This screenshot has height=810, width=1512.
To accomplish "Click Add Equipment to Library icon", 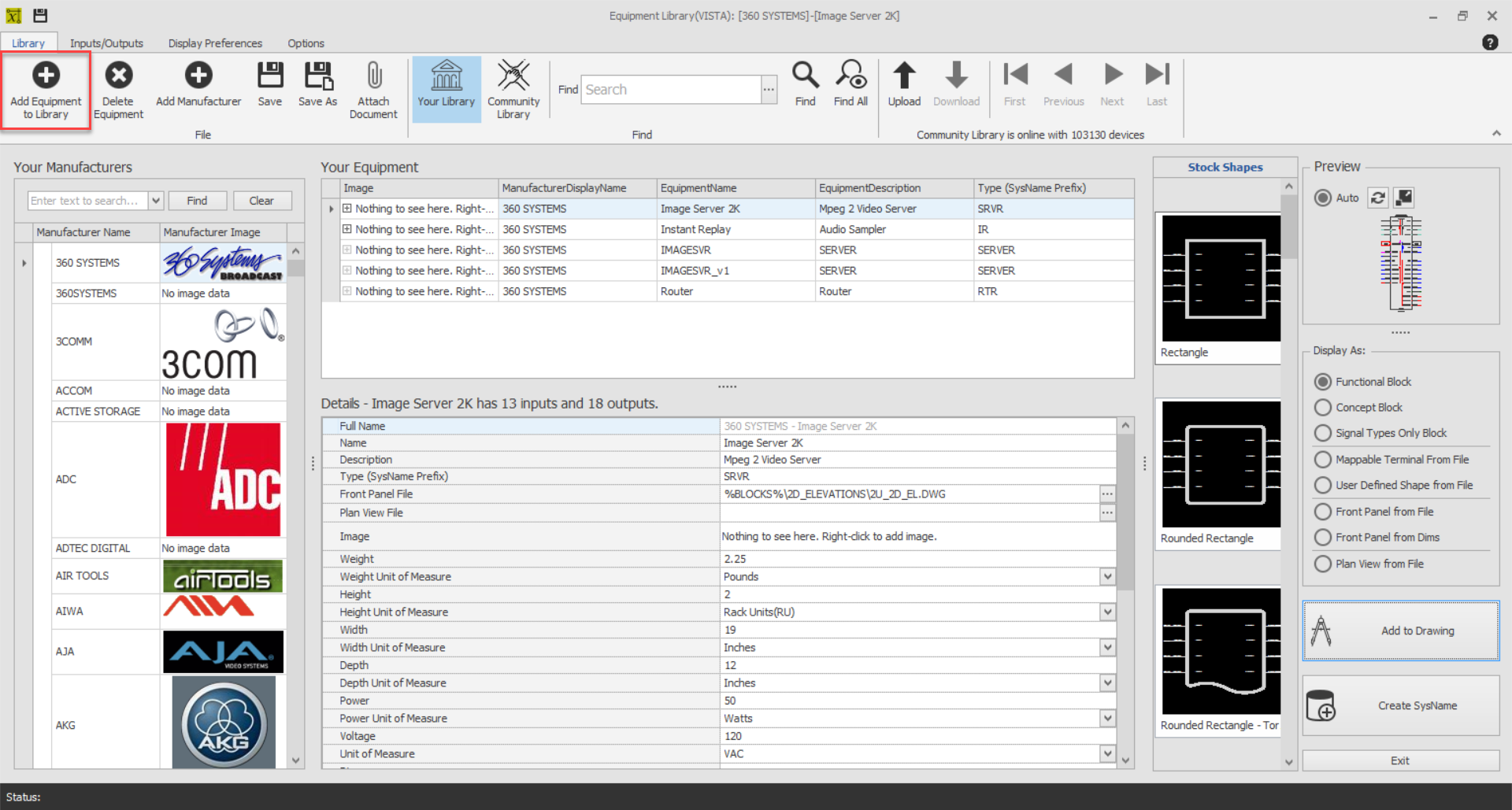I will tap(46, 75).
